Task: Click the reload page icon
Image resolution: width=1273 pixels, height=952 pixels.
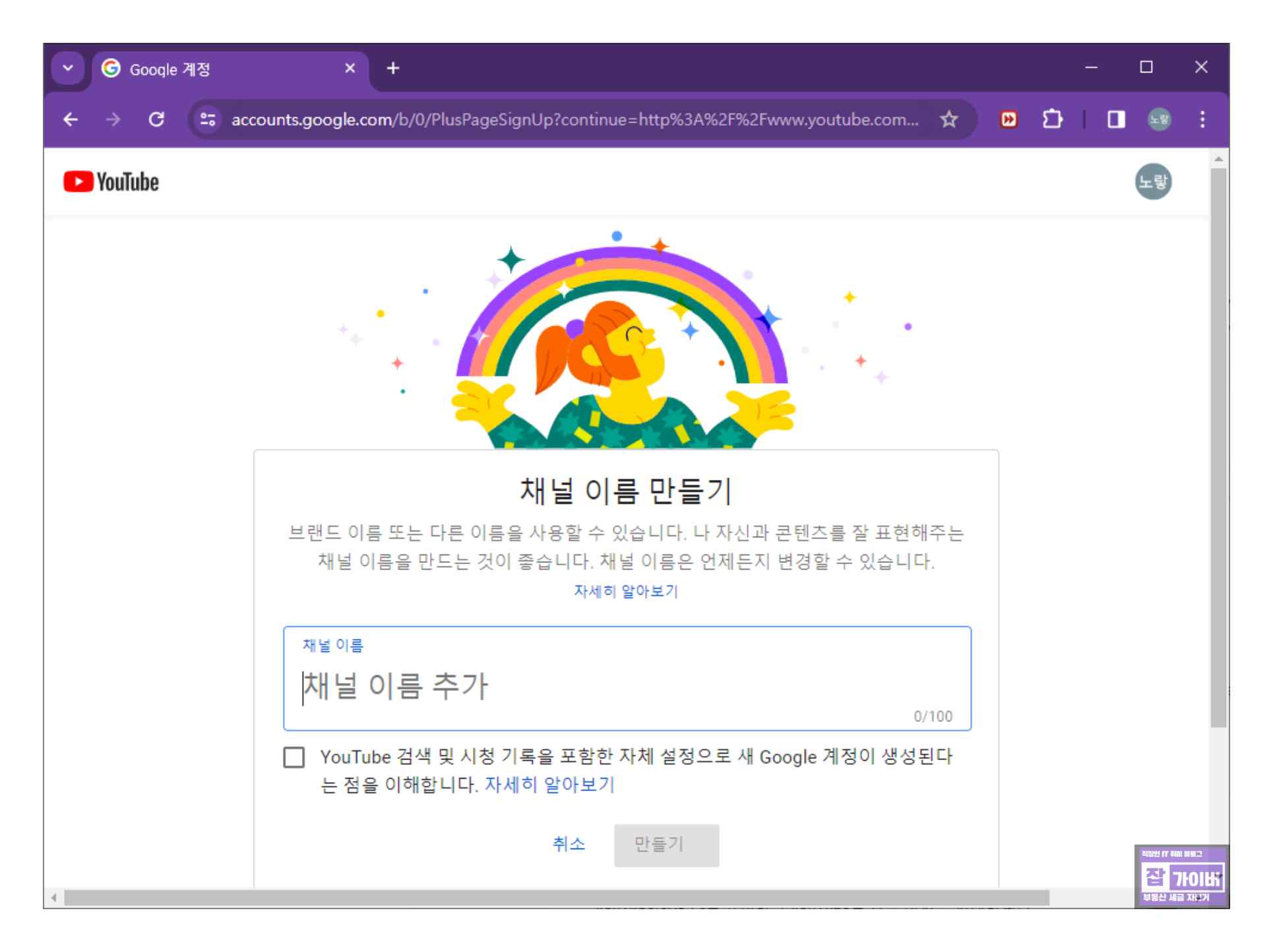Action: 156,119
